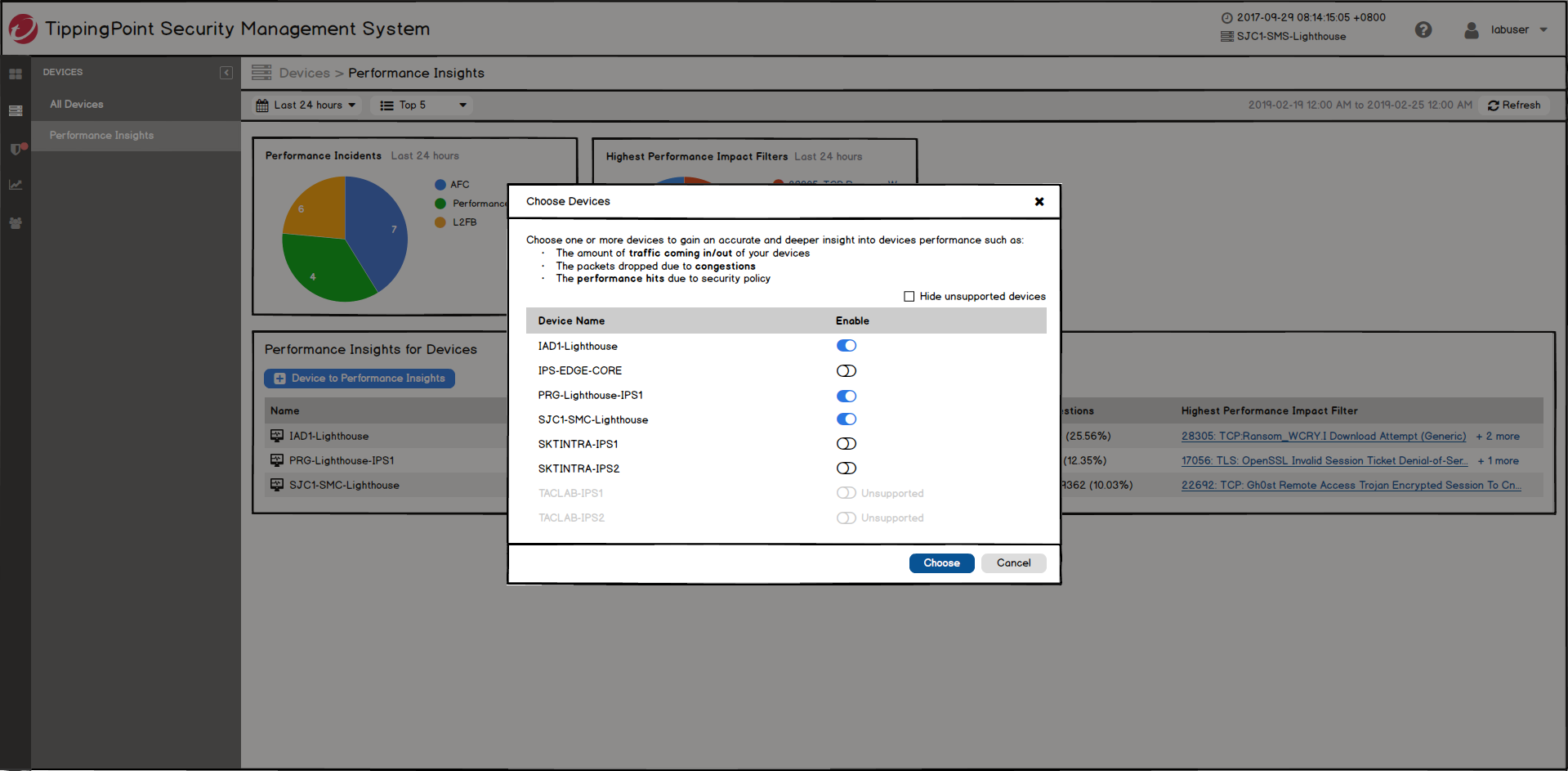Select TACLAB-IPS2 device name in dialog
The image size is (1568, 771).
click(x=571, y=518)
